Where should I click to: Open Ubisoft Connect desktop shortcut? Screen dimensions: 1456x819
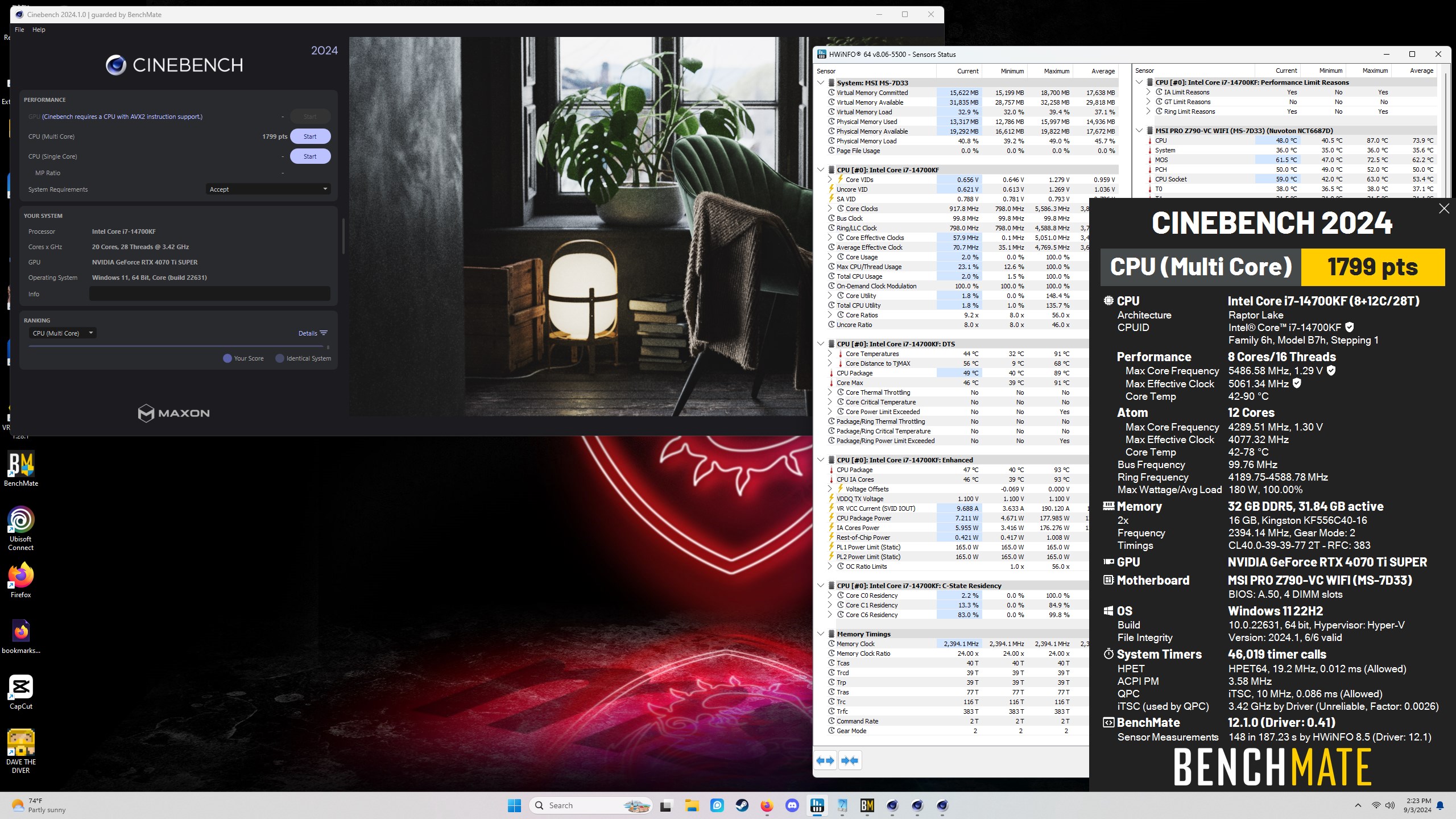21,528
